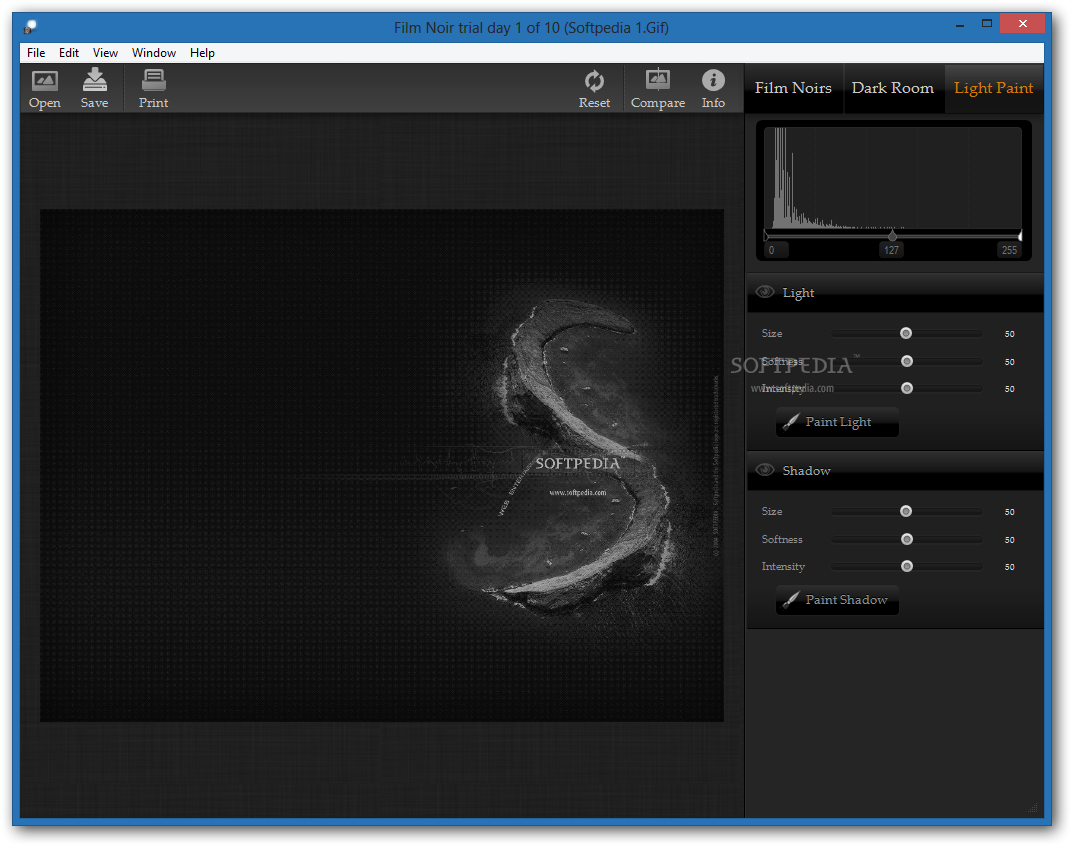Open the File menu
Viewport: 1072px width, 846px height.
36,53
